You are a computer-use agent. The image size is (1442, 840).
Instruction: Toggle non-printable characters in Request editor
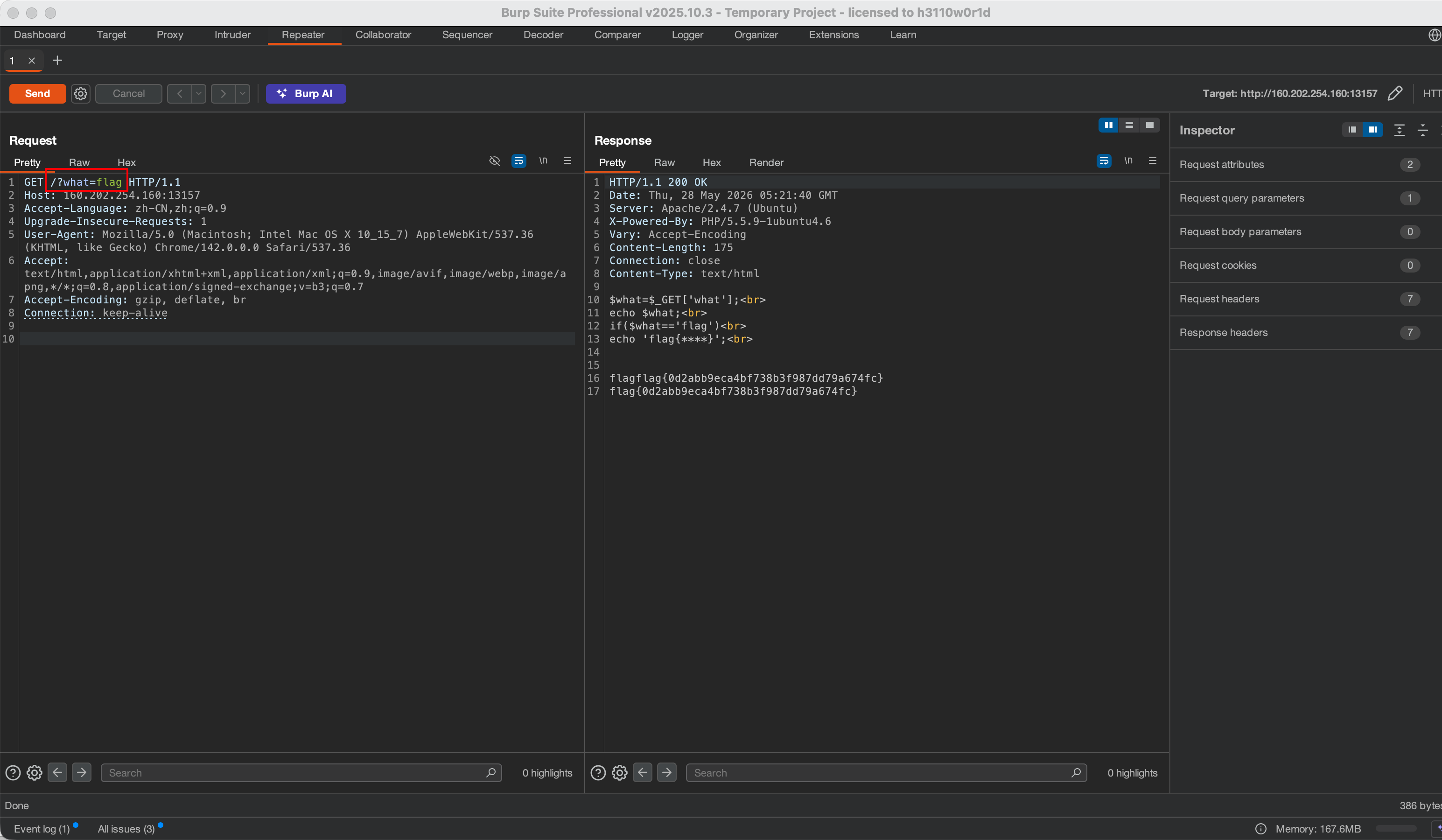[x=543, y=161]
